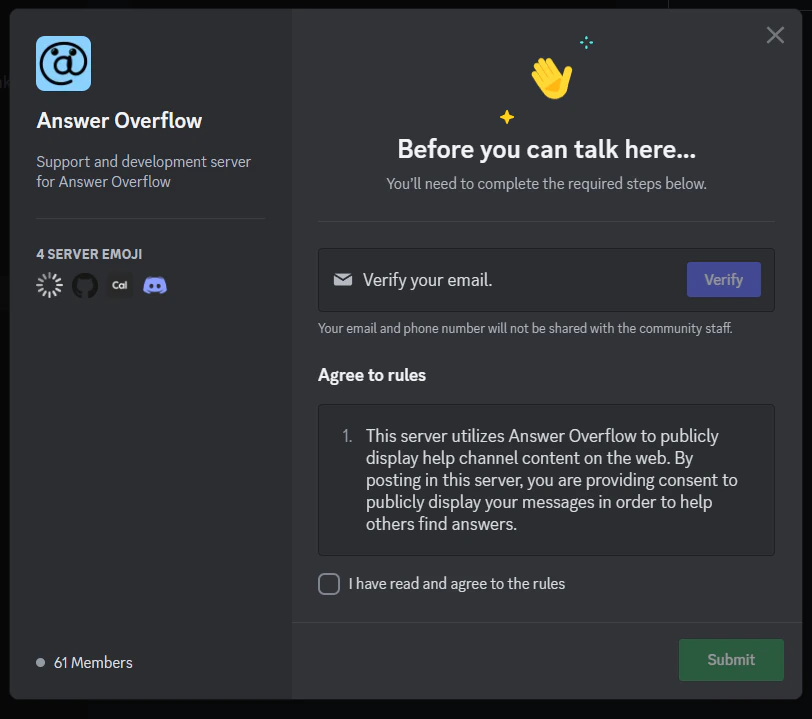Click the '61 Members' count text

(93, 663)
